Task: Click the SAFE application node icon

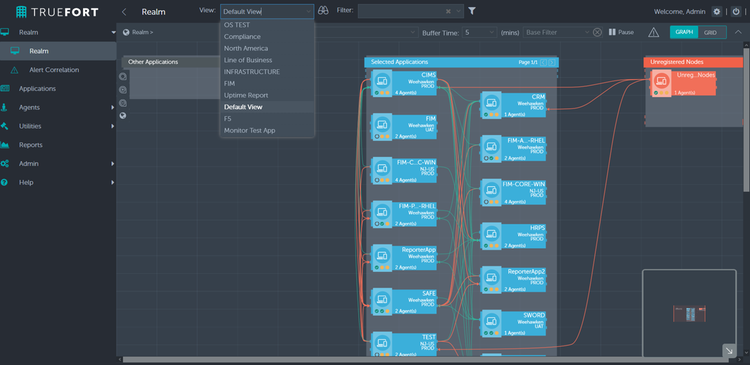Action: click(x=382, y=301)
